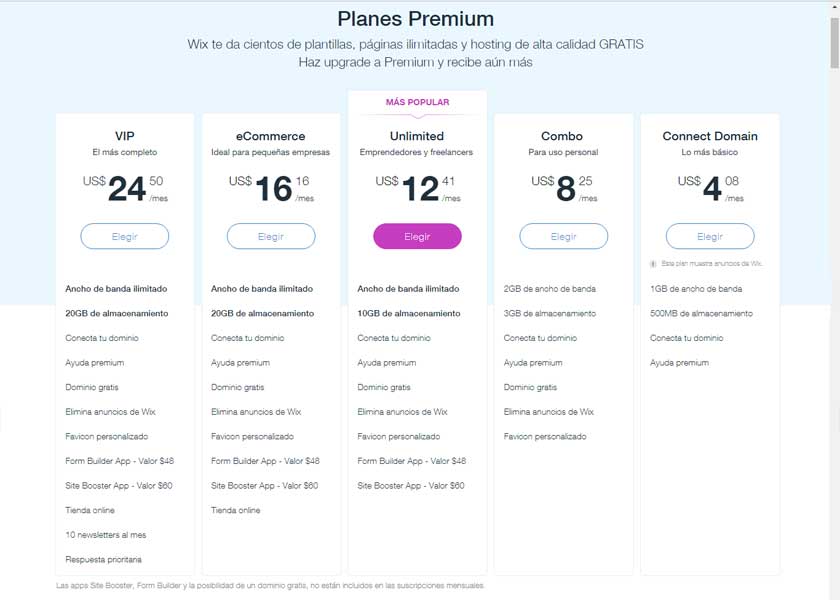Click the US$4.08 Connect Domain price
The image size is (840, 600).
click(x=711, y=187)
